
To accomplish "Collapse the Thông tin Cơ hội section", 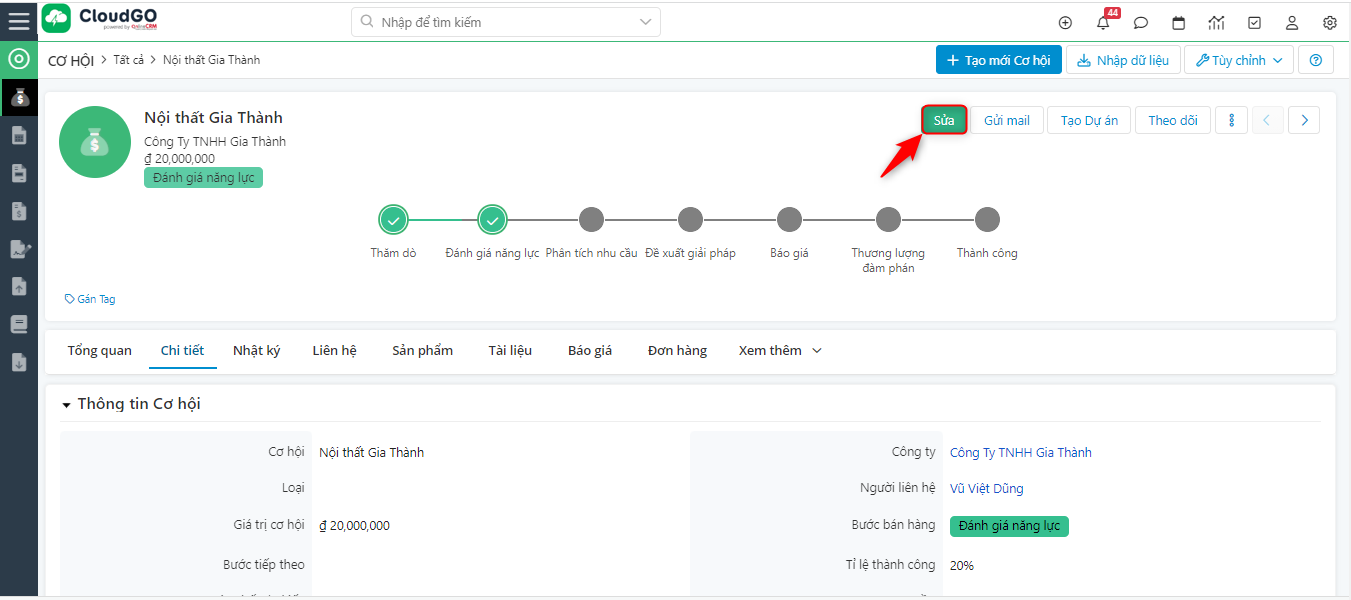I will coord(67,405).
